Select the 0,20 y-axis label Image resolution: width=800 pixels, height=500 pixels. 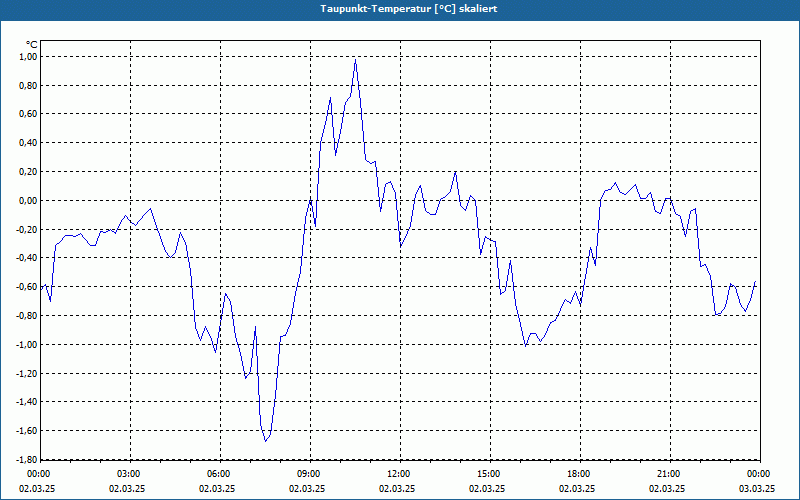(29, 171)
